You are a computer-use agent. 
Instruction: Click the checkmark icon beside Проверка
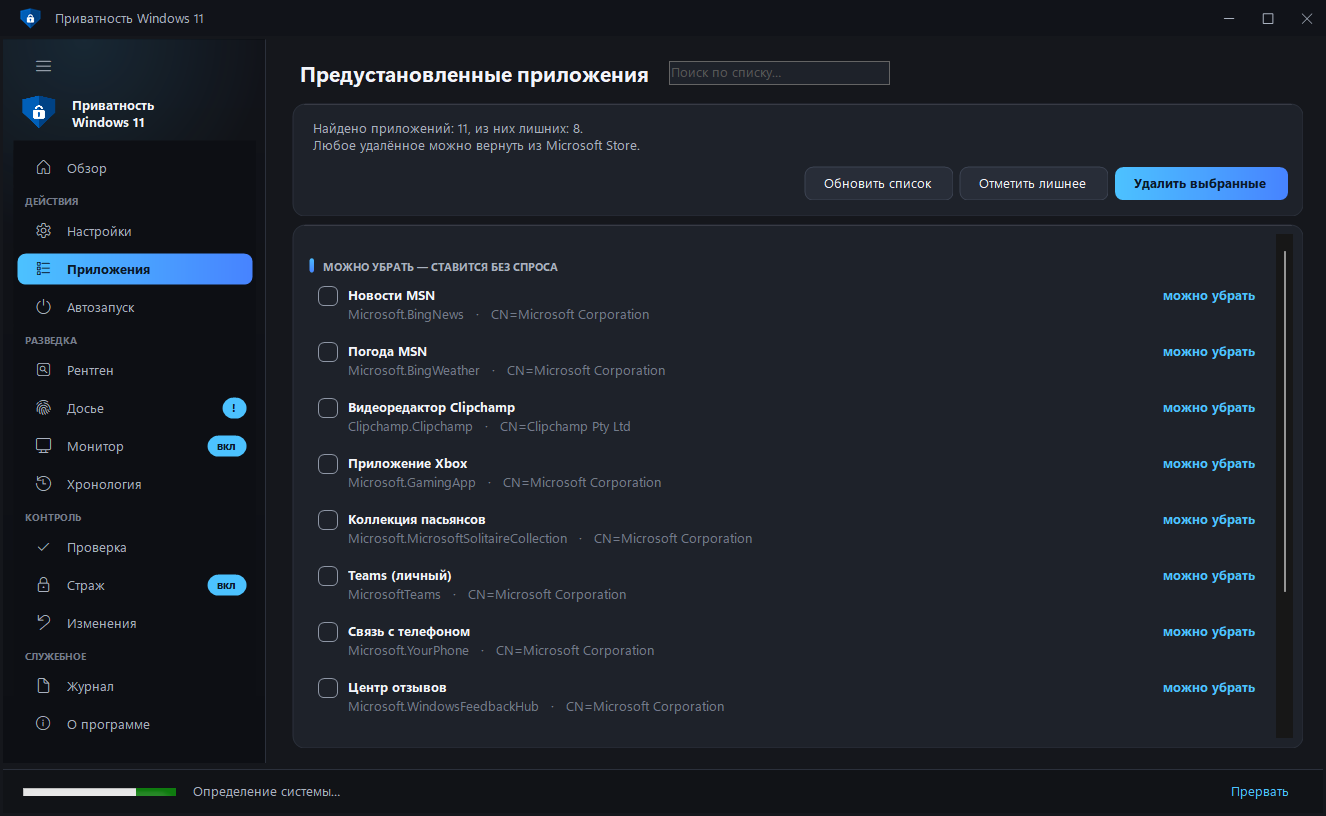(43, 547)
